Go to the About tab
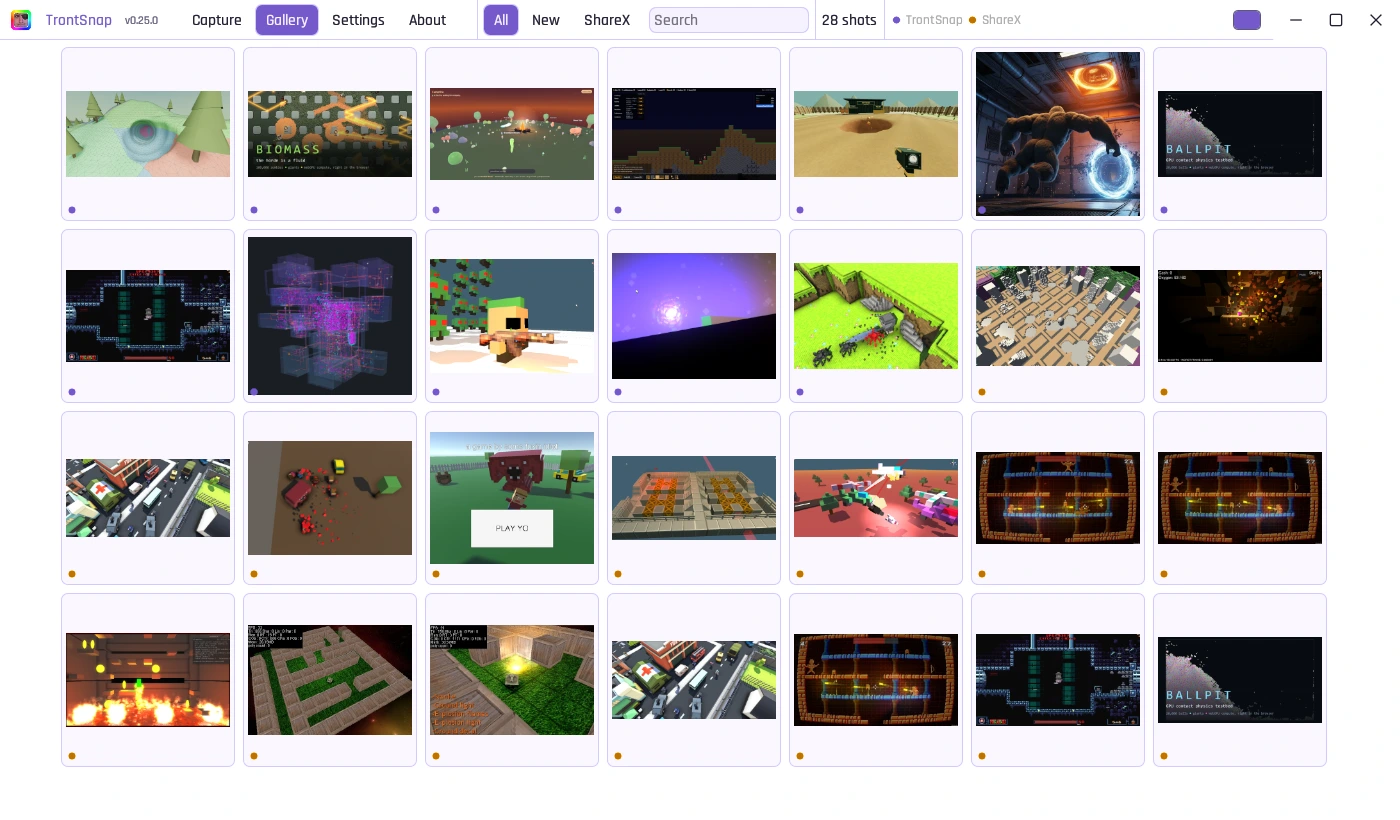1400x820 pixels. tap(427, 20)
